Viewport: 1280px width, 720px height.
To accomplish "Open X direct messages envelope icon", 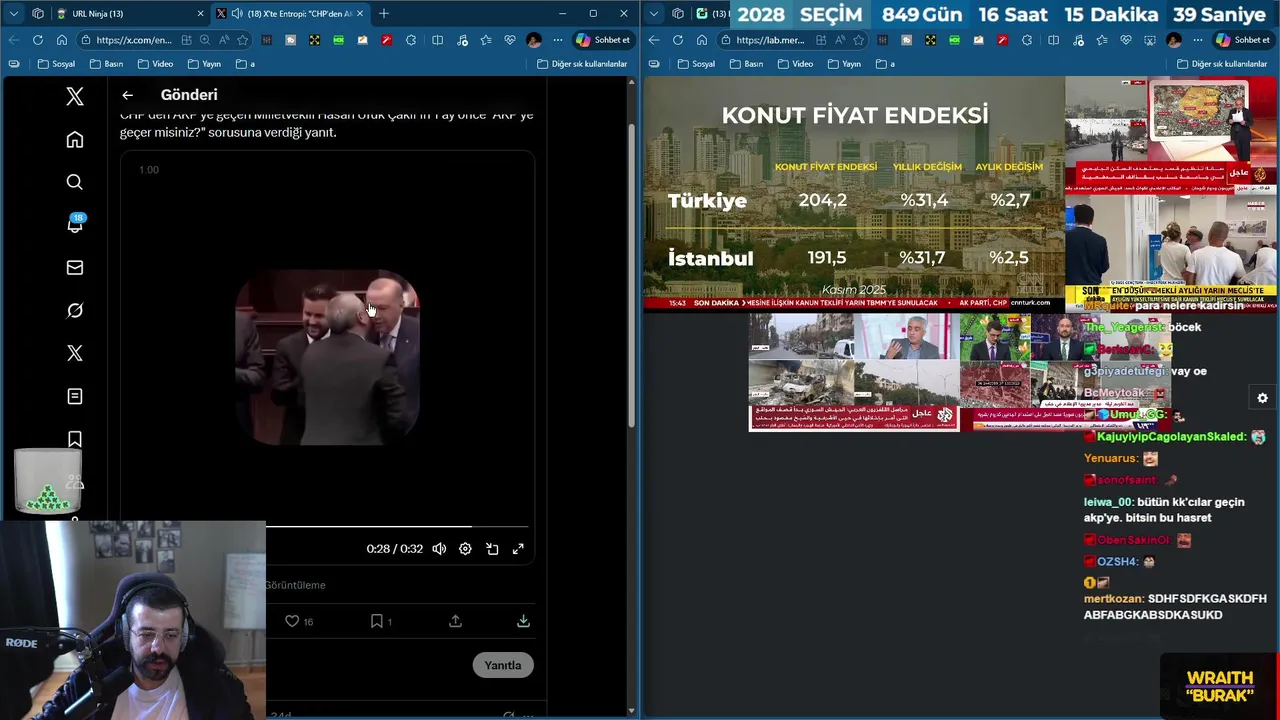I will [75, 268].
